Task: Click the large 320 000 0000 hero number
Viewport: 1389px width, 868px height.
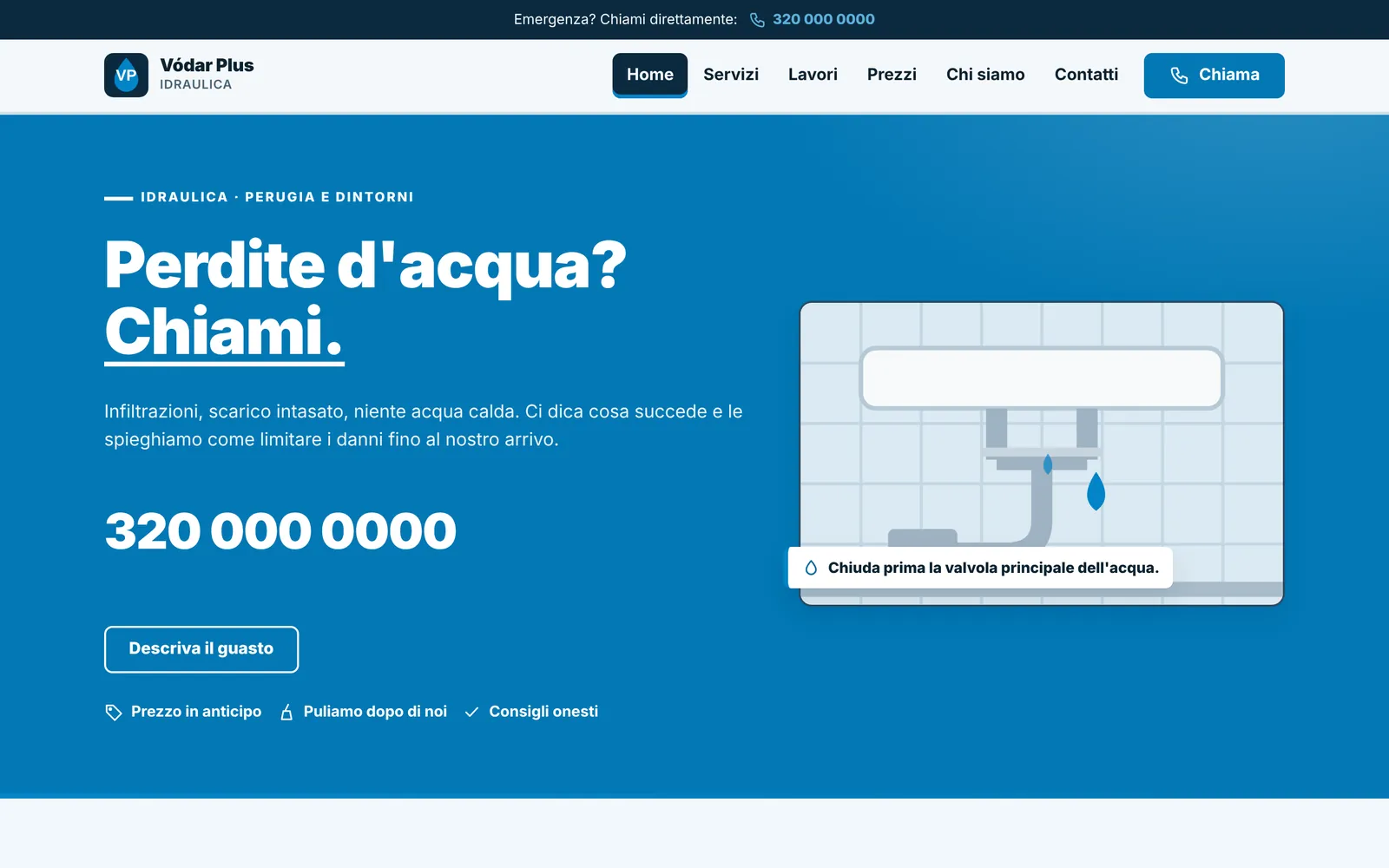Action: [280, 531]
